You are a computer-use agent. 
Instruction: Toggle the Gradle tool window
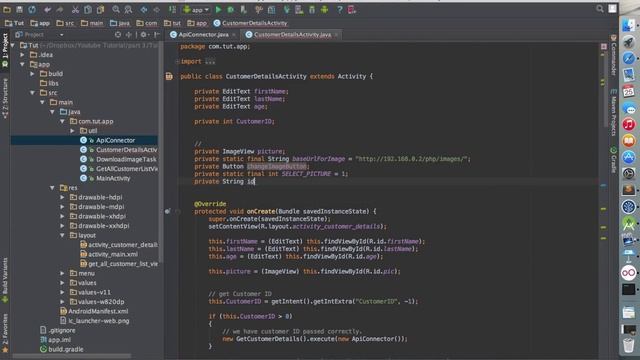(x=613, y=160)
